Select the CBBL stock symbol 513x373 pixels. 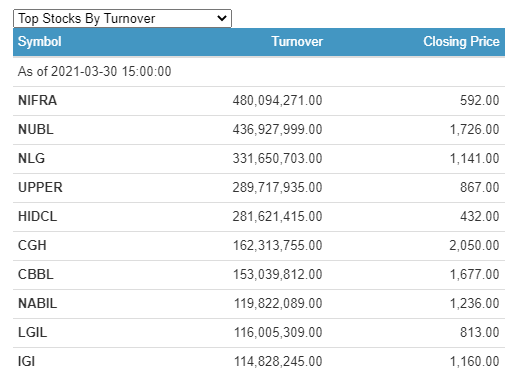point(36,275)
